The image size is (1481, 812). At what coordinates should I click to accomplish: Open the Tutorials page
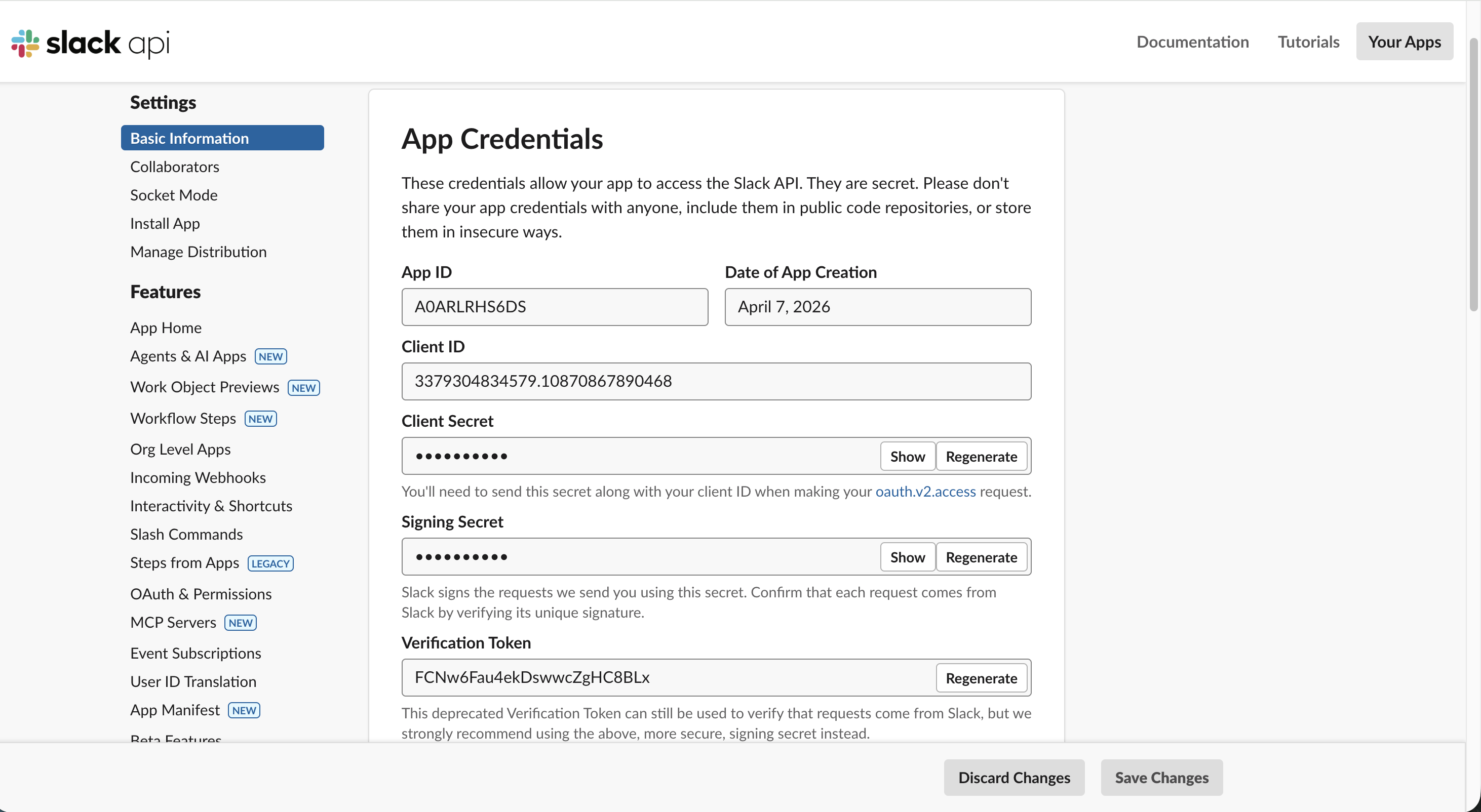click(1308, 42)
